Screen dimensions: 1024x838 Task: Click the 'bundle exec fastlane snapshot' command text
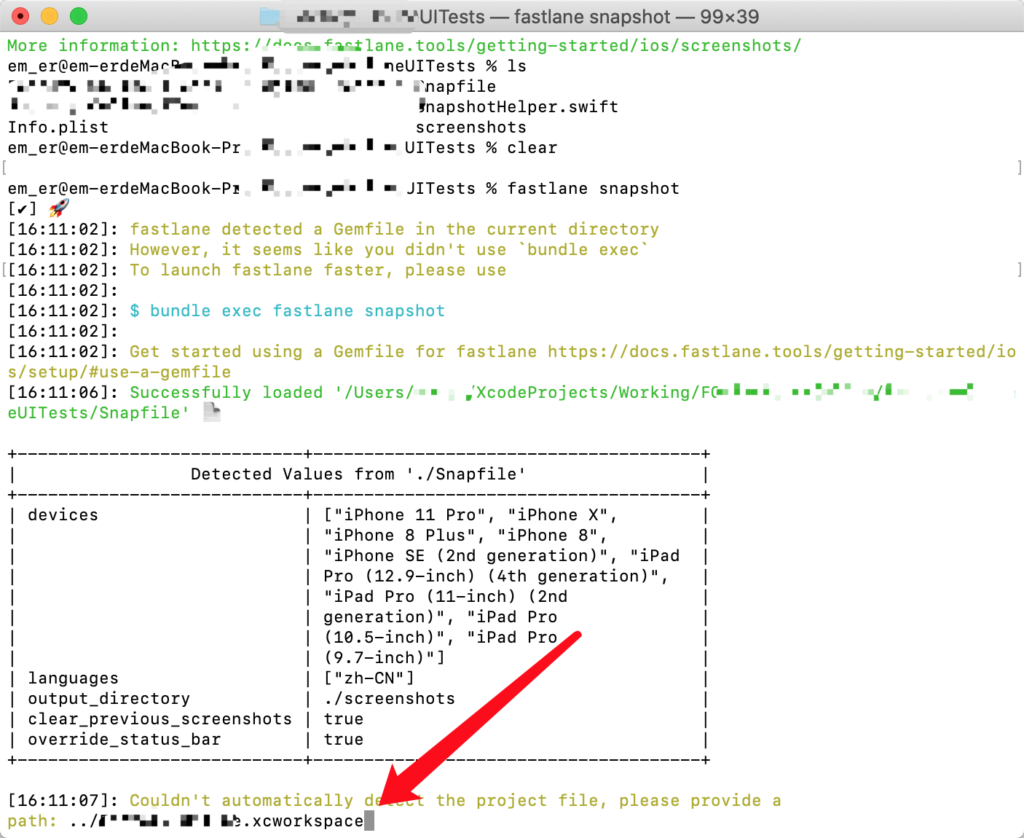coord(297,311)
